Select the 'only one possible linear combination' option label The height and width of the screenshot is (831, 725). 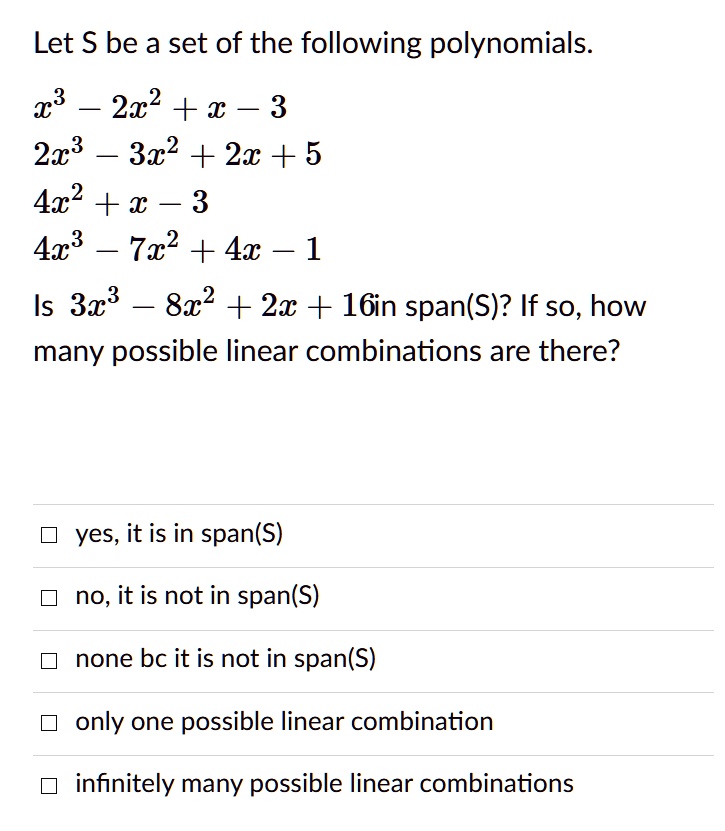pos(283,722)
